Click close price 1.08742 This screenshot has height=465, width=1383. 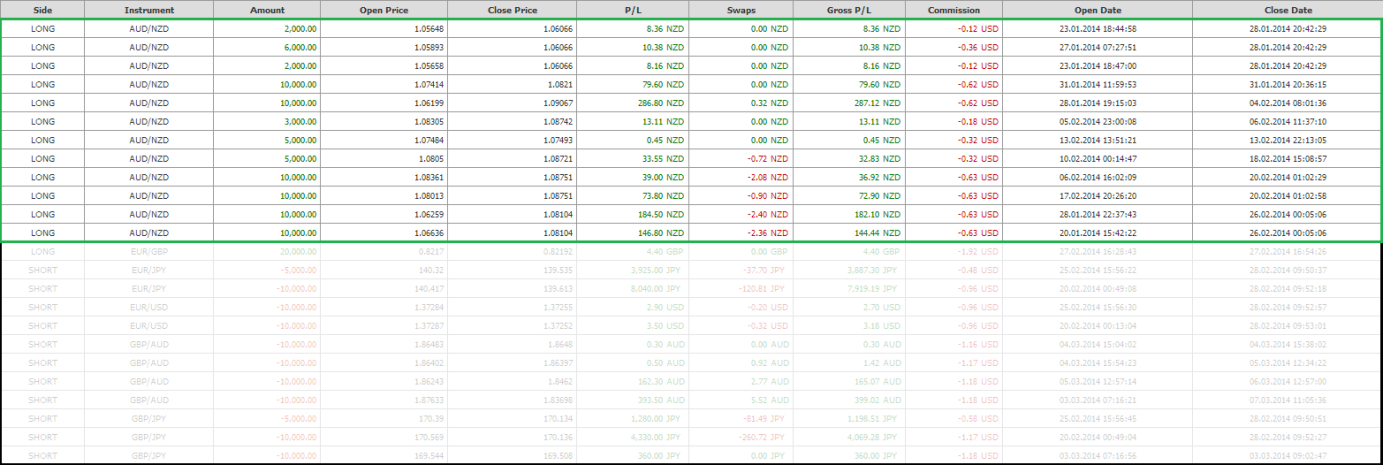(x=511, y=122)
